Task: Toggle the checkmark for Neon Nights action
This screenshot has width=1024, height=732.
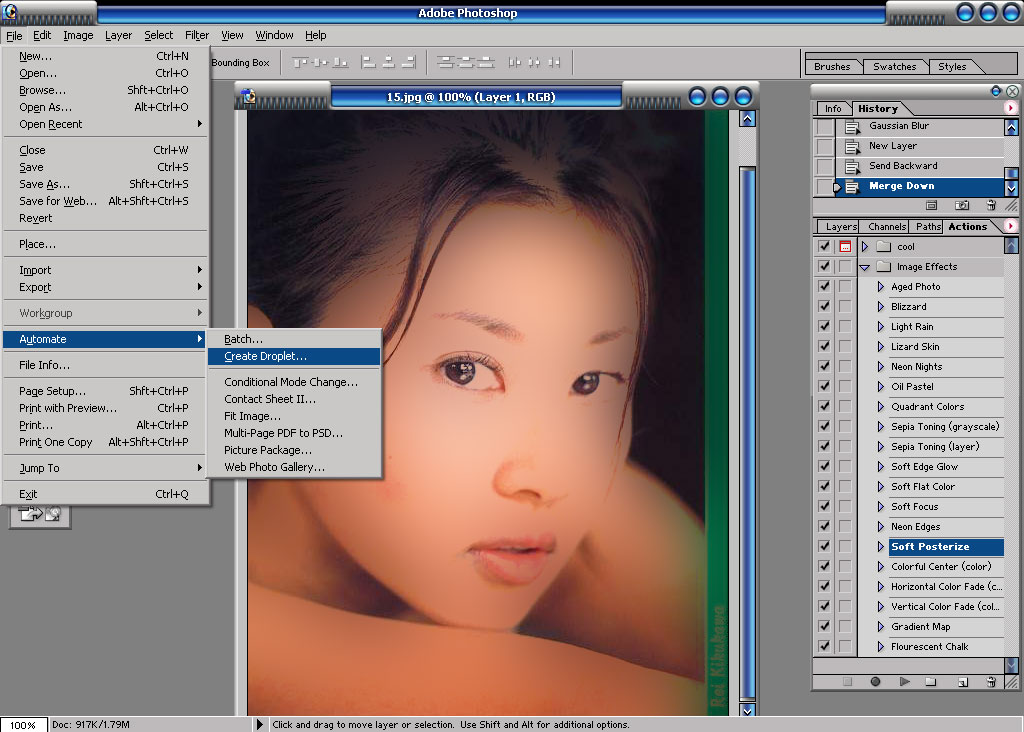Action: [x=824, y=366]
